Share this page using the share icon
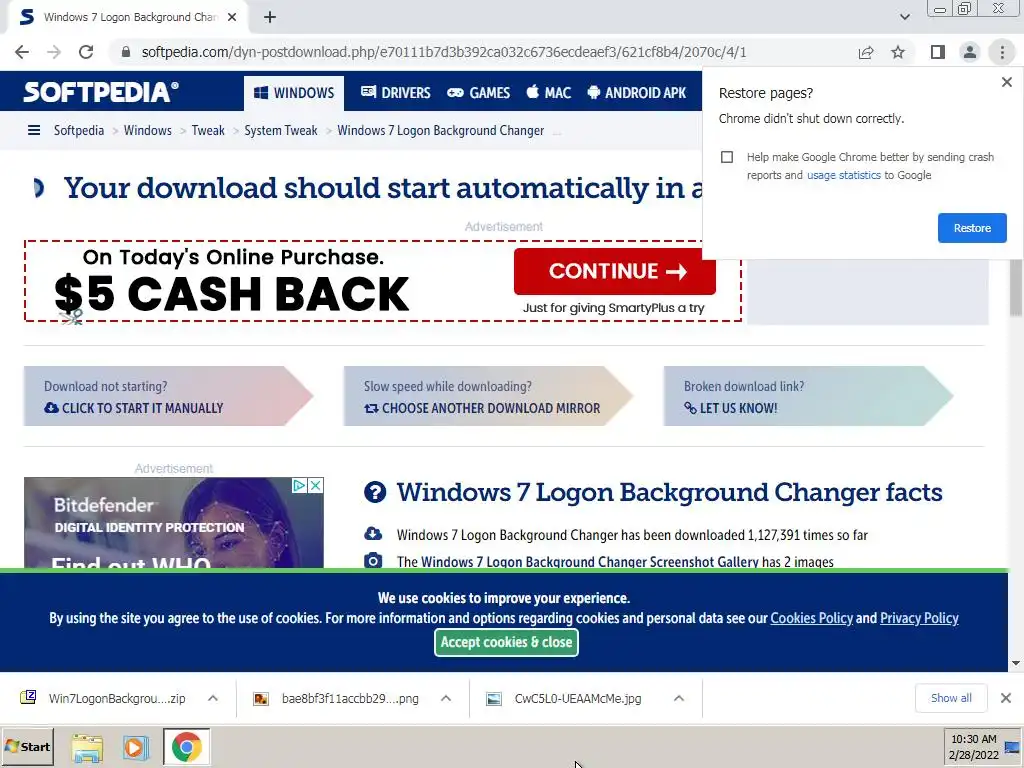 tap(866, 52)
